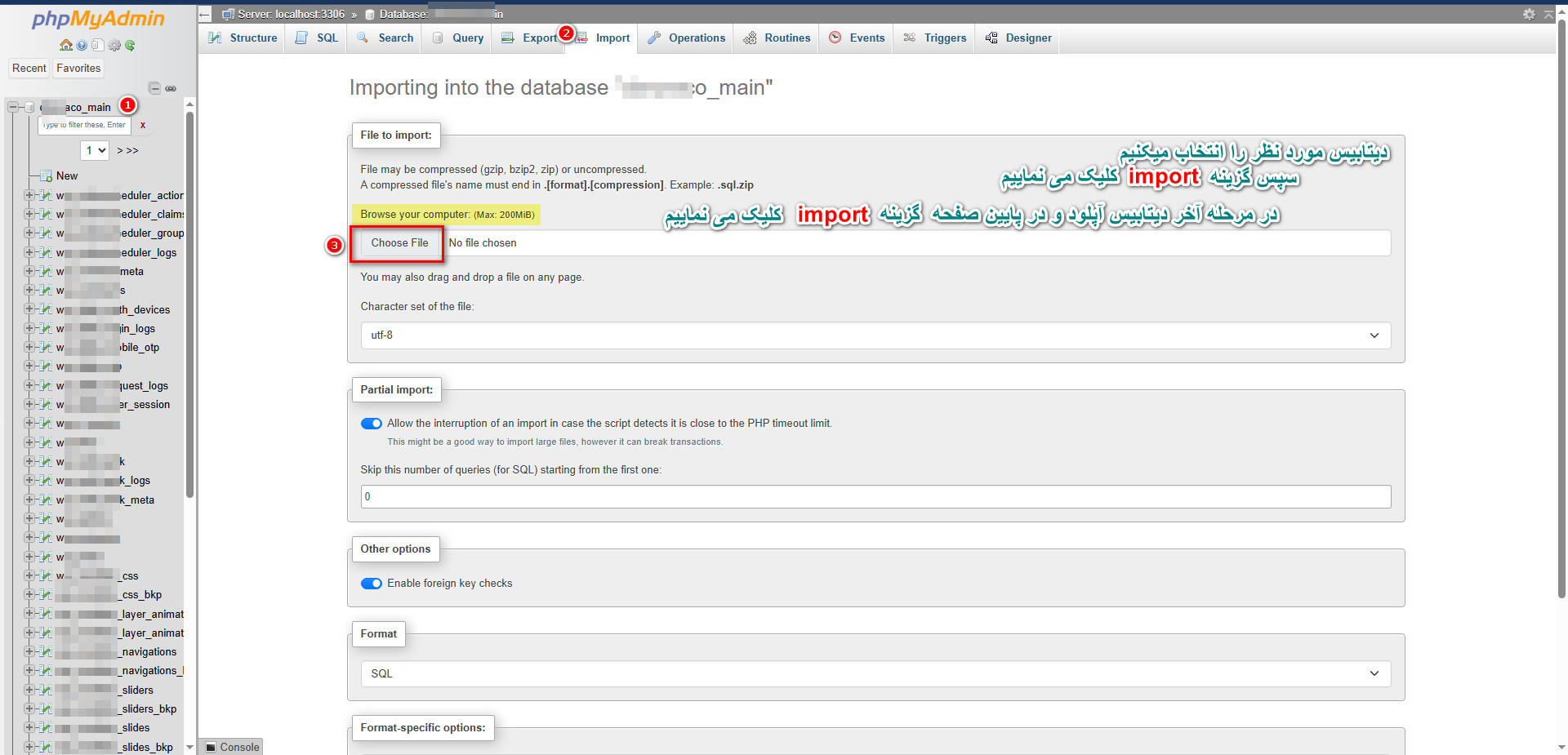Switch to the Structure tab
Viewport: 1568px width, 755px height.
click(x=243, y=38)
